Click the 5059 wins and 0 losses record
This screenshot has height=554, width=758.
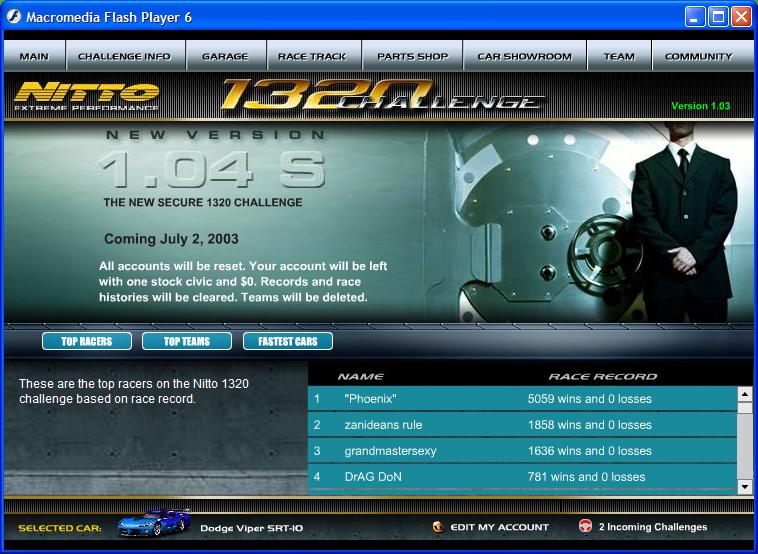589,399
